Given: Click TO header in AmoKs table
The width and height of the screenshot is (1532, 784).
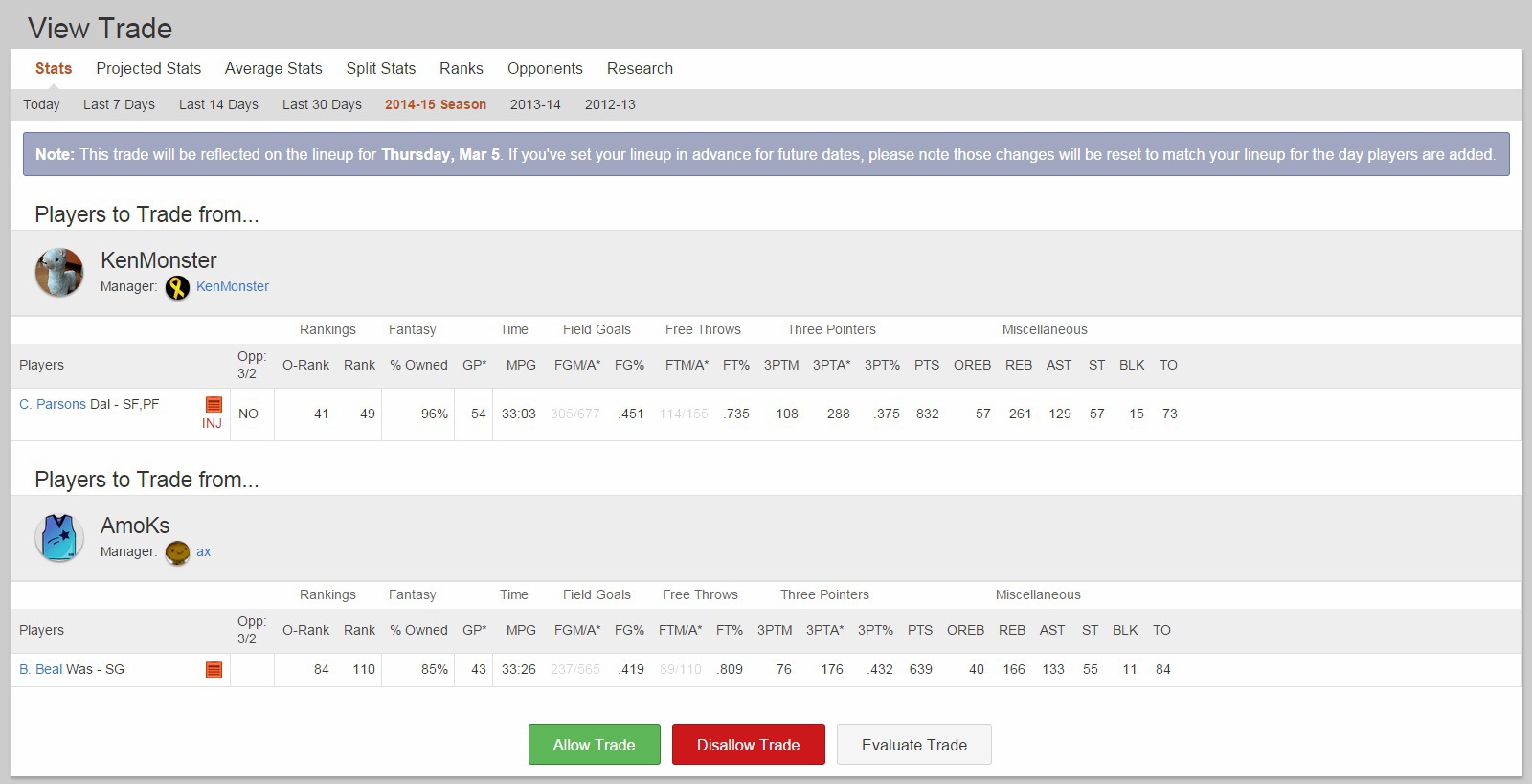Looking at the screenshot, I should (x=1161, y=630).
